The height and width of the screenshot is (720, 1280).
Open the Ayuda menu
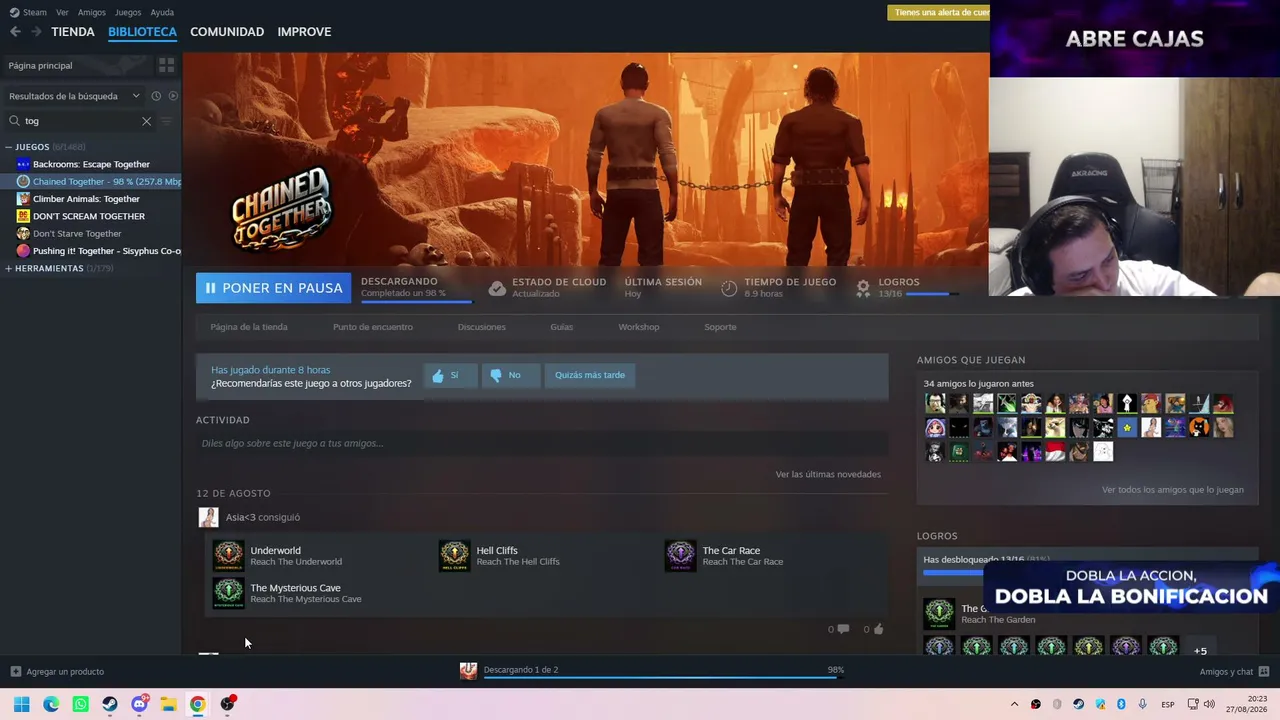(162, 12)
